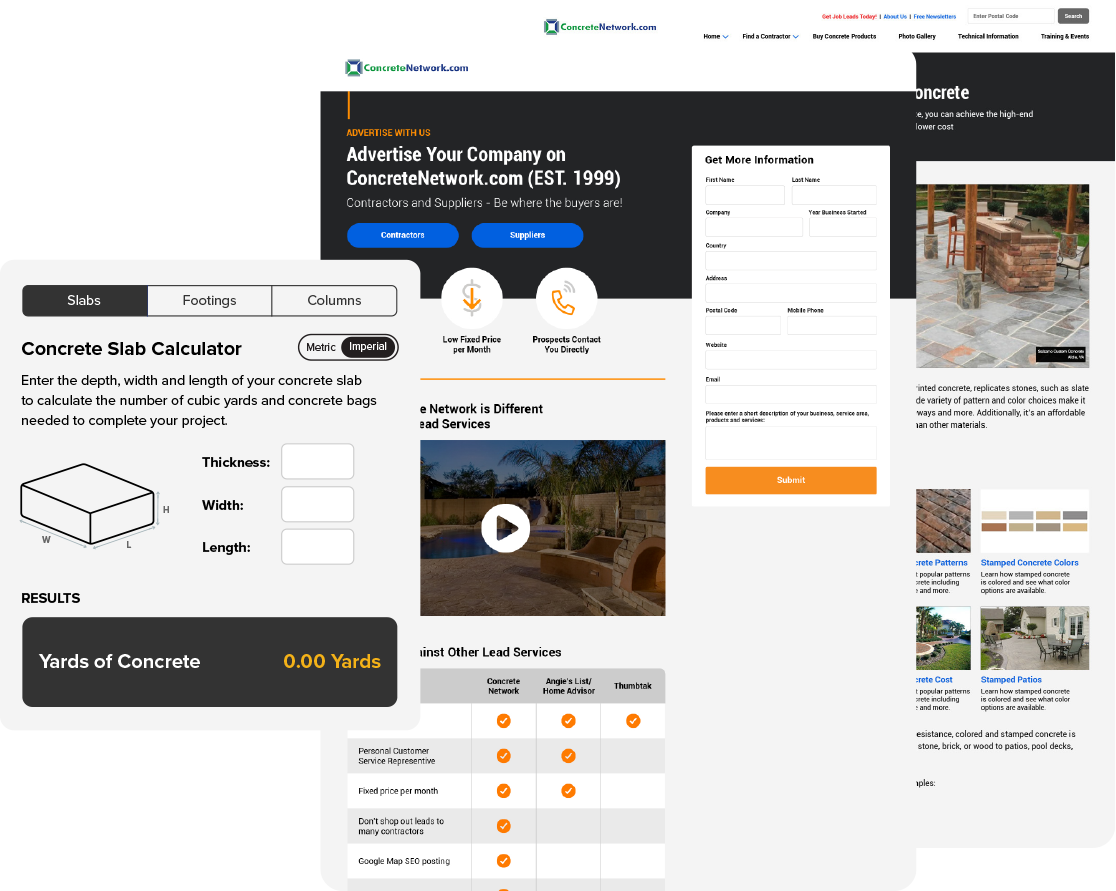Open the Photo Gallery menu item
Viewport: 1116px width, 891px height.
coord(917,36)
